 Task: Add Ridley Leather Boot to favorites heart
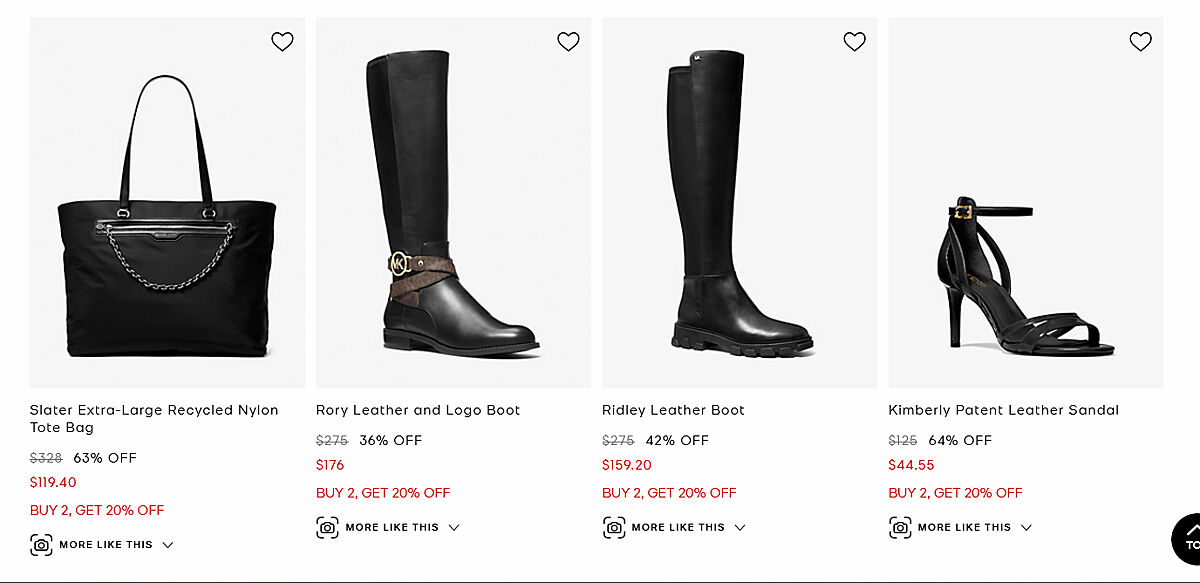[x=855, y=42]
